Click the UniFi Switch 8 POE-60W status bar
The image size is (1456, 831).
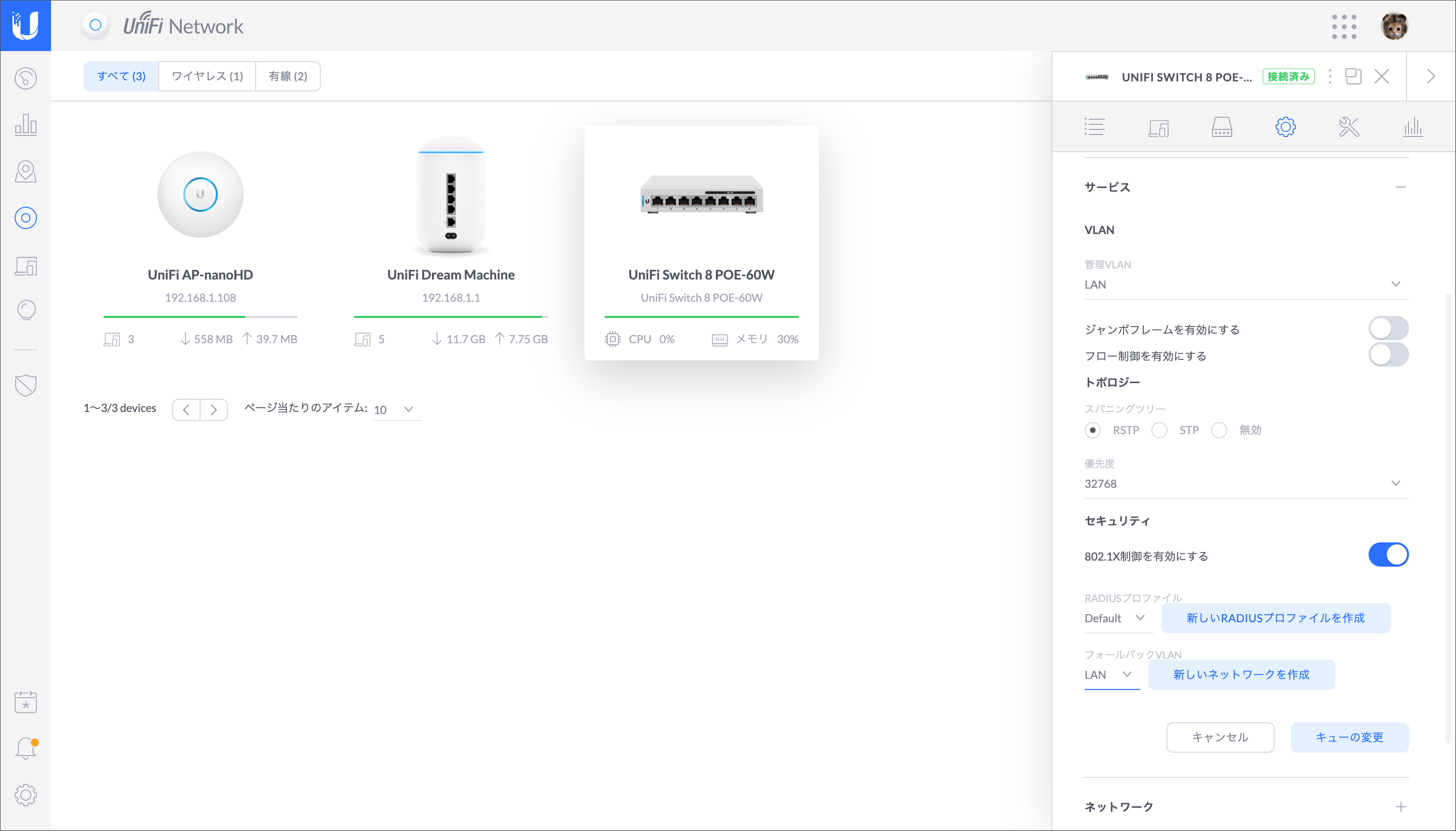point(702,316)
